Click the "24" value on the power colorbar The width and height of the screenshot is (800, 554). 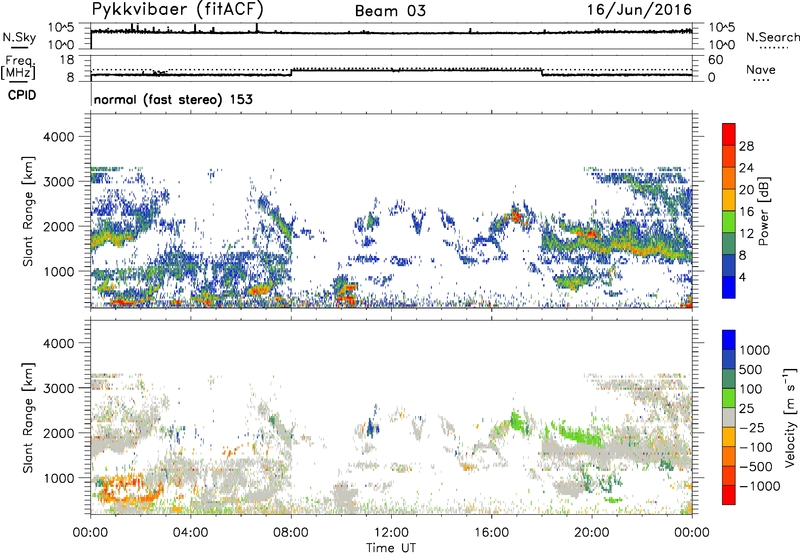[746, 168]
